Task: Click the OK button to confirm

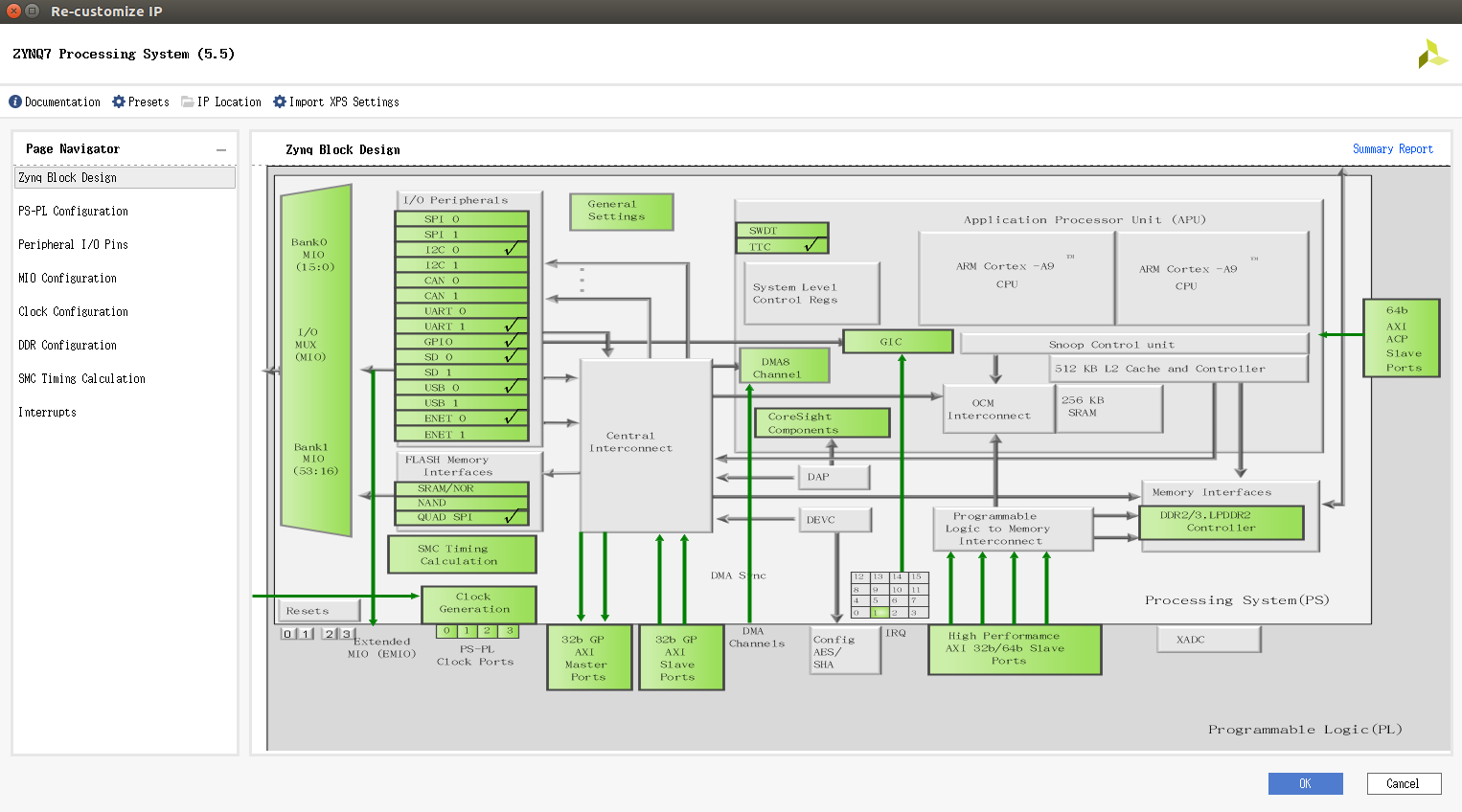Action: point(1305,783)
